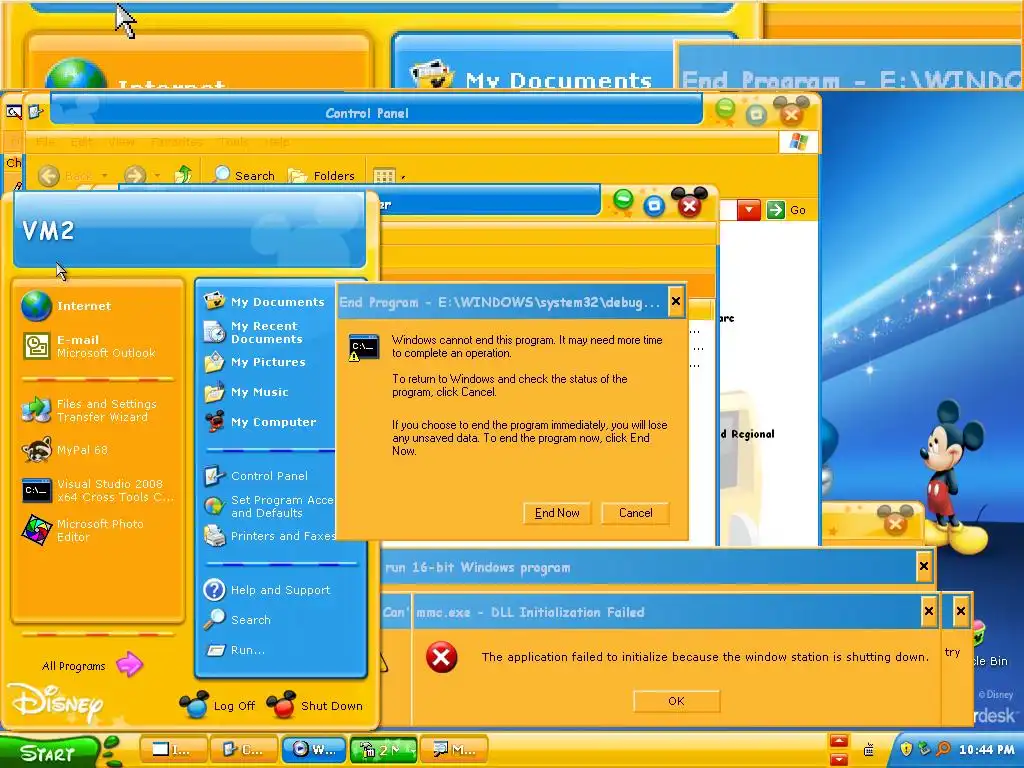
Task: Switch to the 'C...' taskbar button
Action: tap(244, 750)
